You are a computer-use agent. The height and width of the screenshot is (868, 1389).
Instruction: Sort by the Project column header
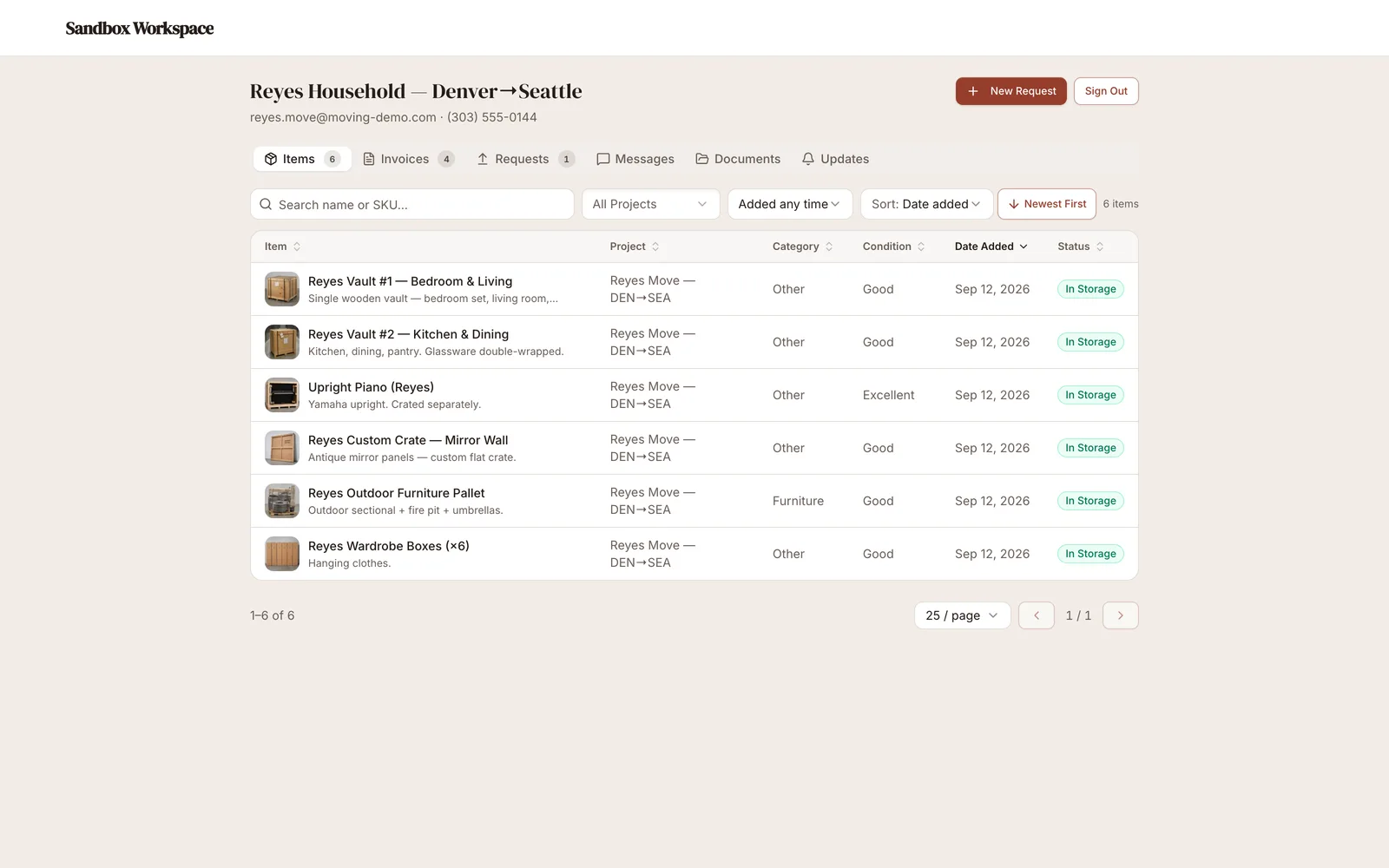tap(635, 247)
